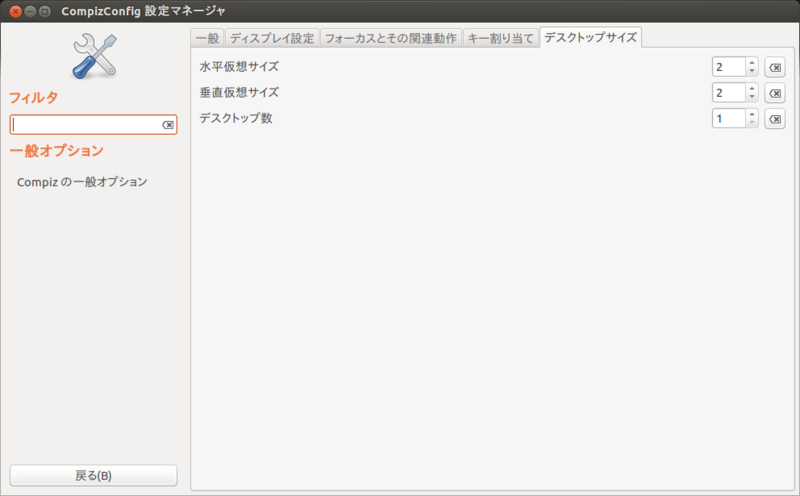The height and width of the screenshot is (496, 800).
Task: Clear the フィルタ search box text
Action: tap(167, 125)
